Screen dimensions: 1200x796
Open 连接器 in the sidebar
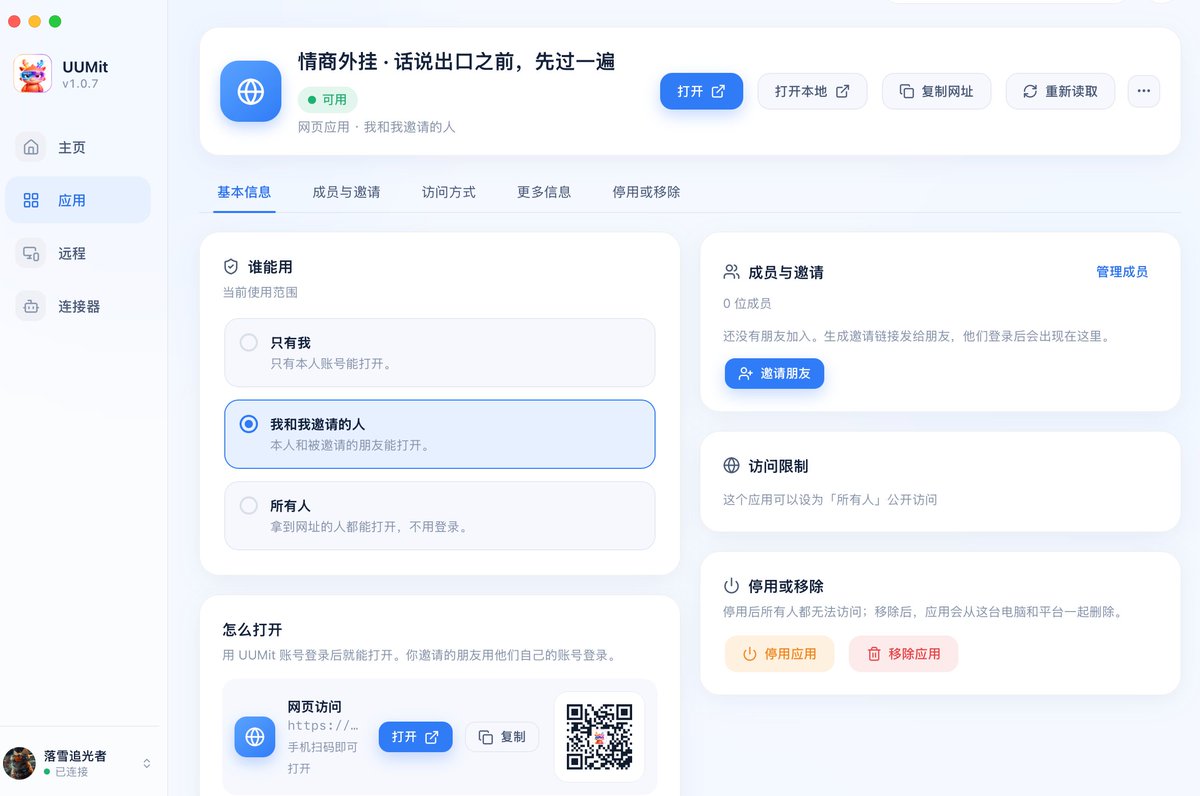(78, 306)
